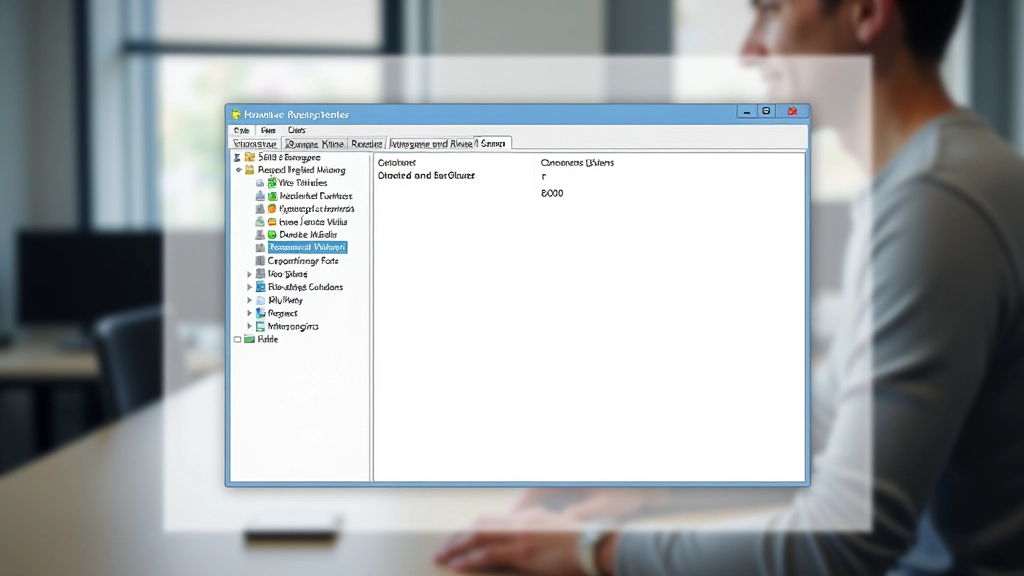Open the last menu in the menu bar
Screen dimensions: 1024x576
[x=296, y=131]
